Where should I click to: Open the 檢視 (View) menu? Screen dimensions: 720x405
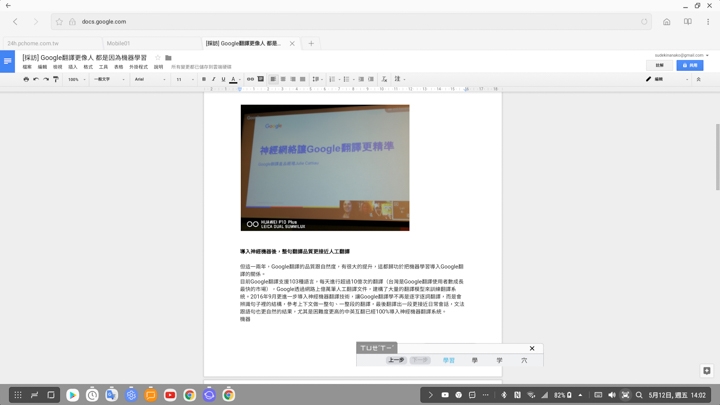57,67
